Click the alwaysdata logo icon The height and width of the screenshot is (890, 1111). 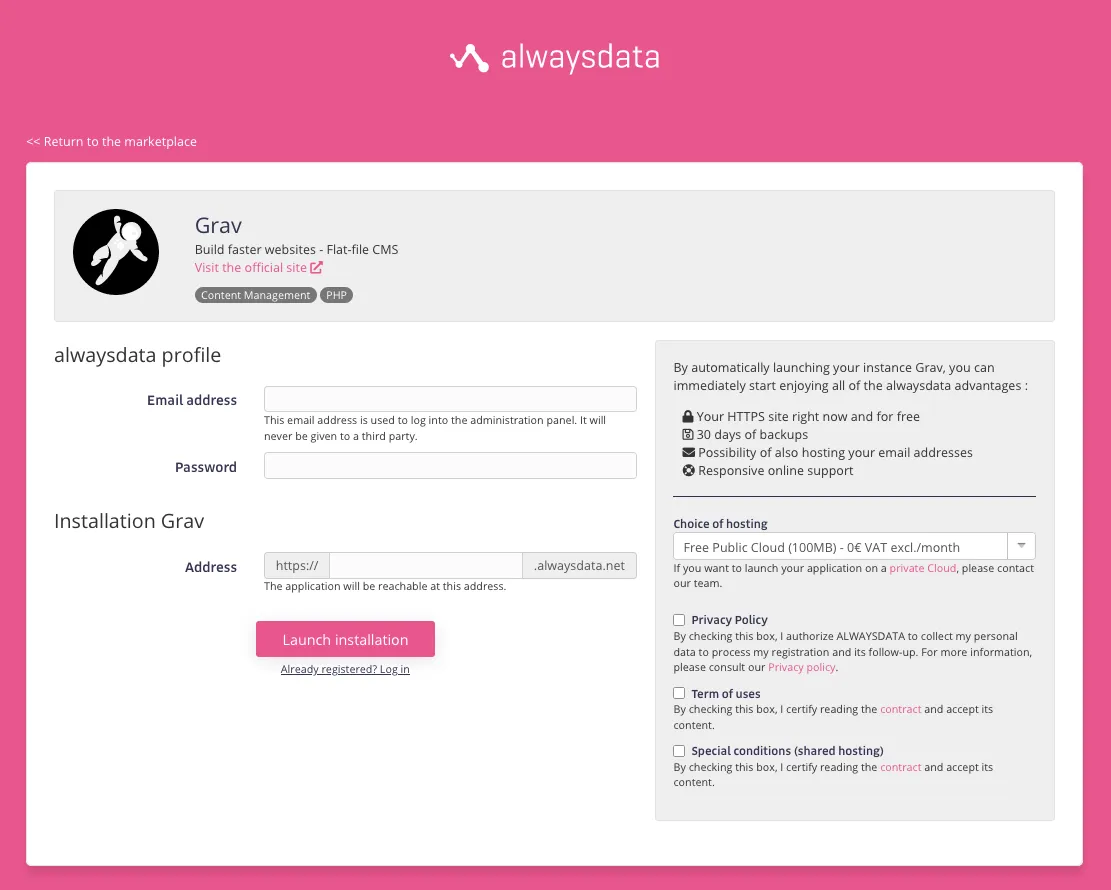(469, 58)
